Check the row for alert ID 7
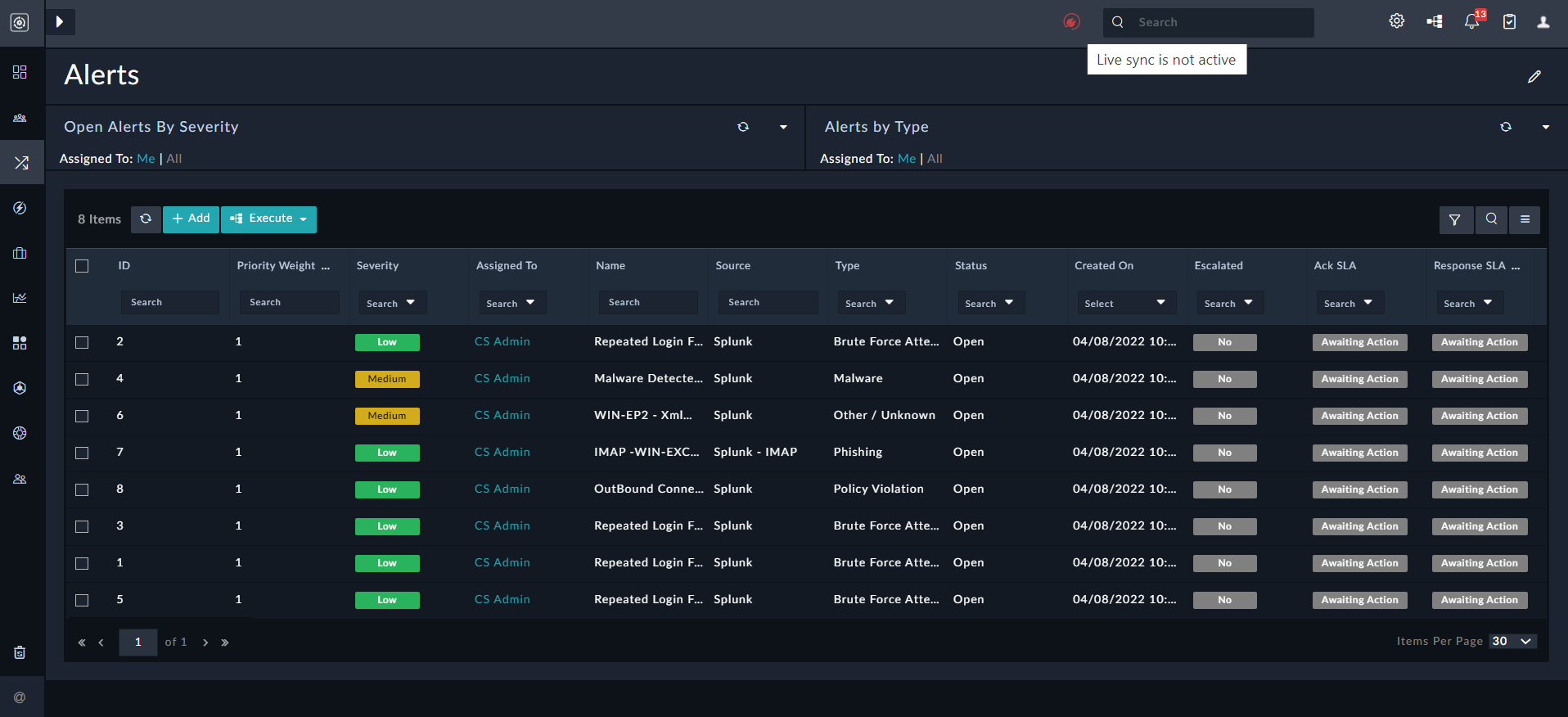Viewport: 1568px width, 717px height. click(x=82, y=453)
